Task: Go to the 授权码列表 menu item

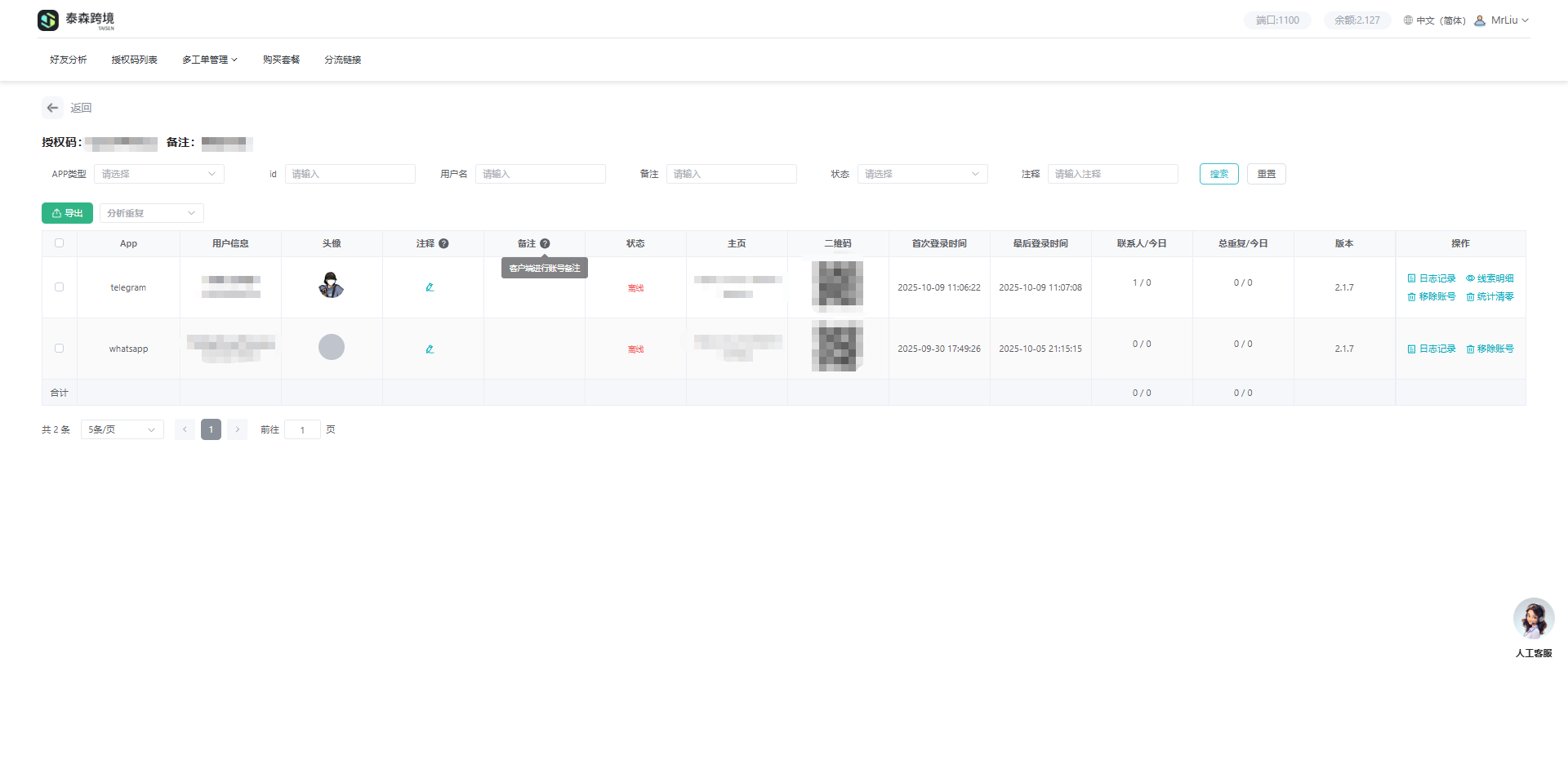Action: click(134, 60)
